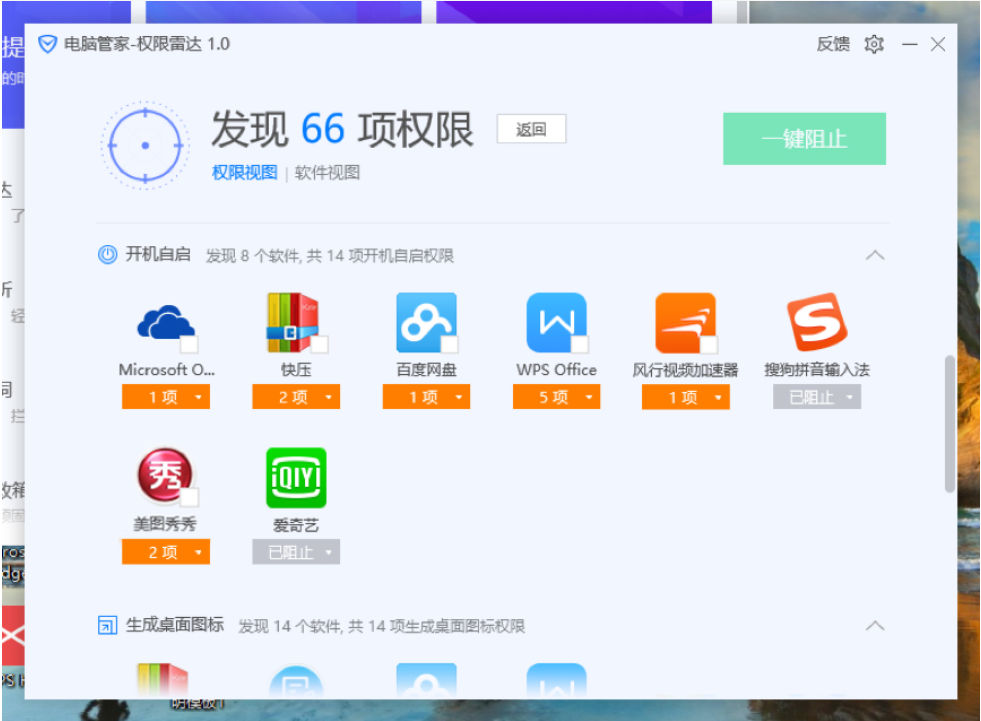The image size is (981, 721).
Task: Open the 2 项 dropdown under 美图秀秀
Action: [x=166, y=552]
